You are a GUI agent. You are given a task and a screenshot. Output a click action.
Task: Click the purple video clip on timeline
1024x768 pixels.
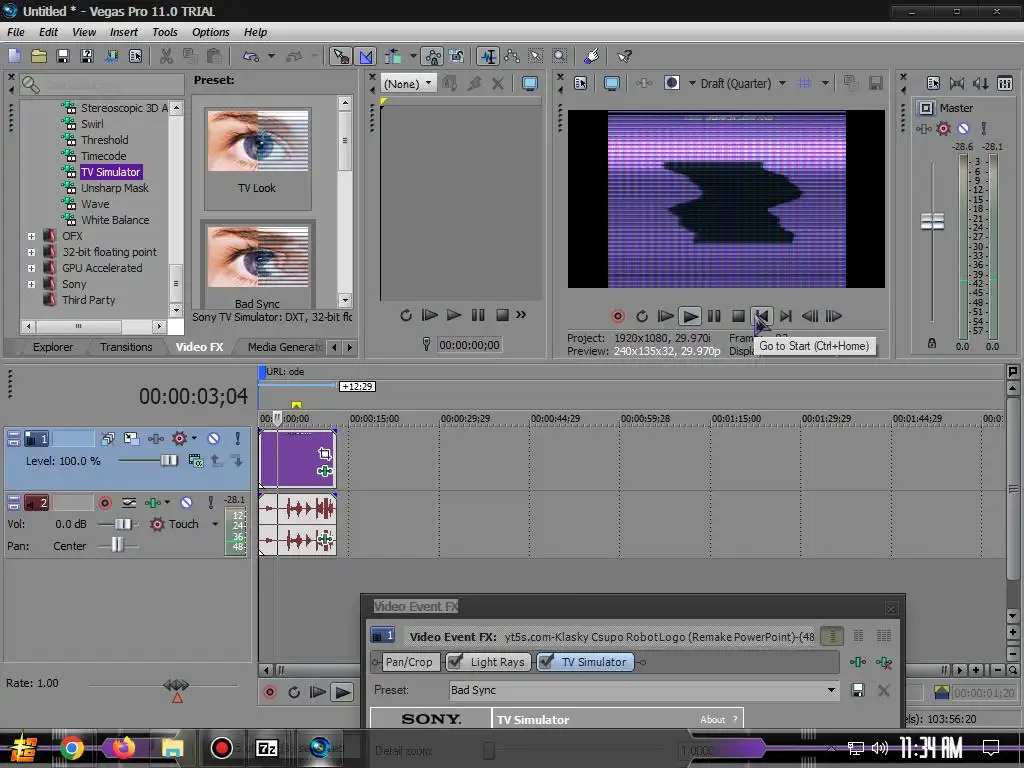point(298,458)
